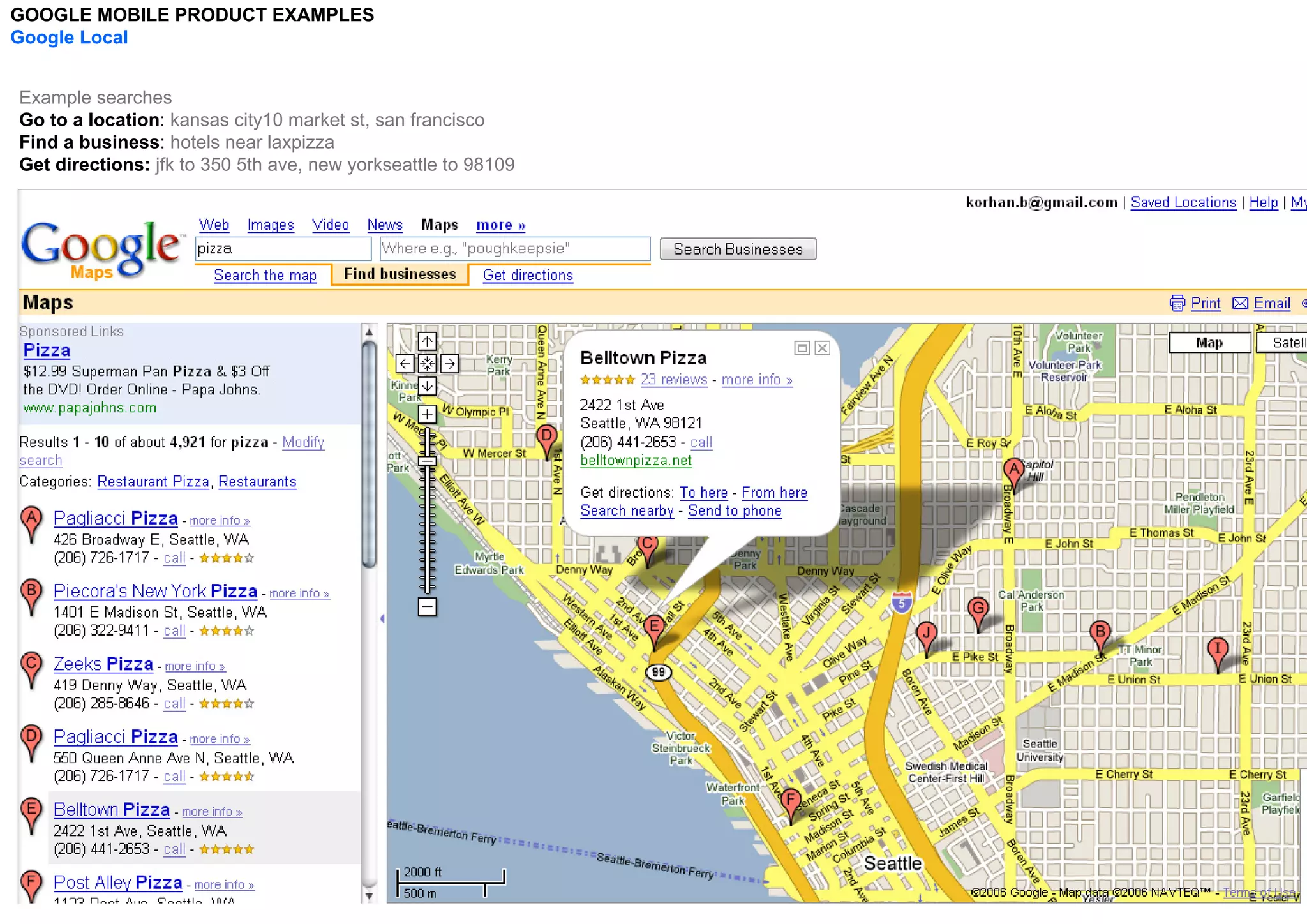This screenshot has width=1307, height=924.
Task: Open Zeeks Pizza result link
Action: (103, 664)
